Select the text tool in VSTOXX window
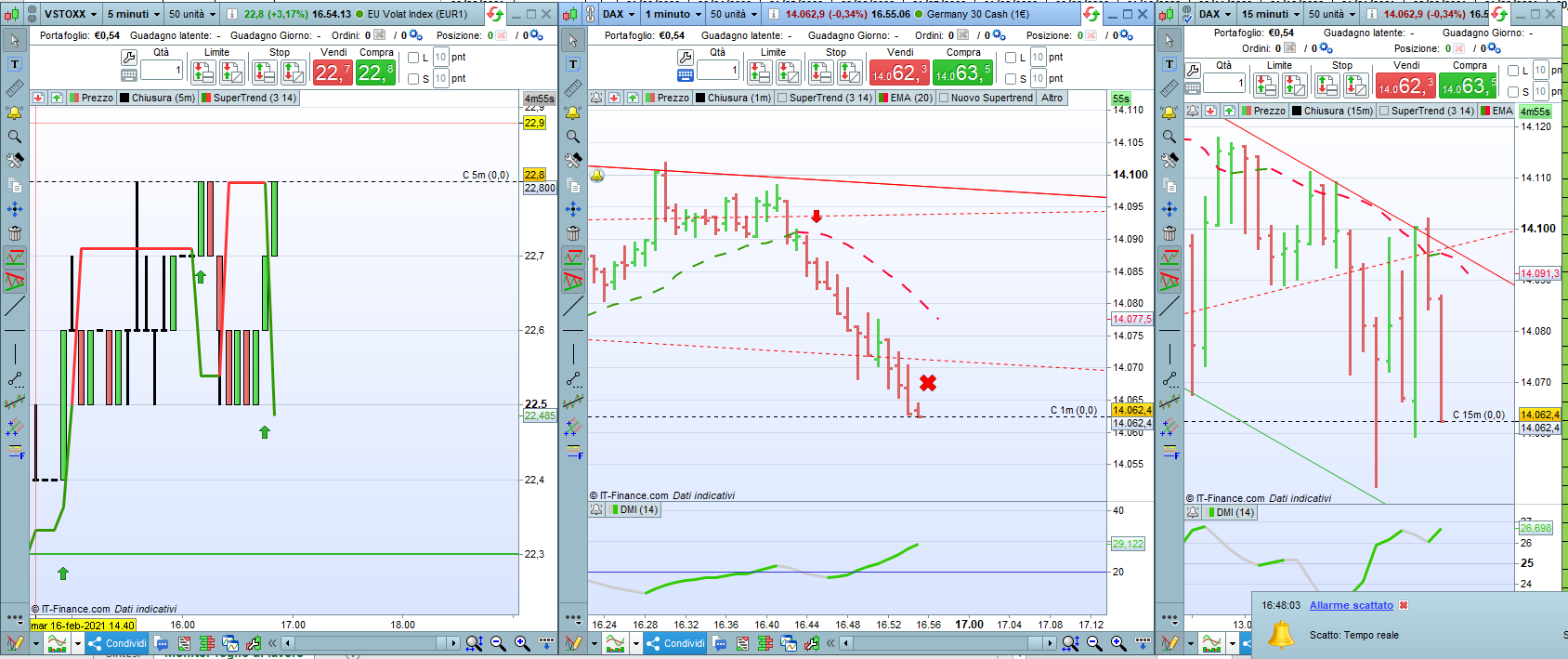The width and height of the screenshot is (1568, 659). [x=15, y=64]
